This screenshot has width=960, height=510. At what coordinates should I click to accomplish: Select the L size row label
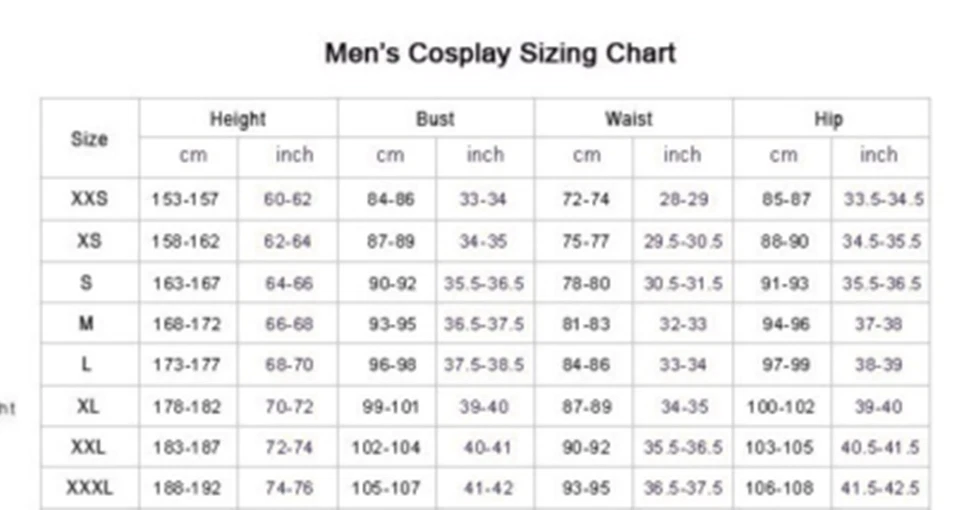point(86,365)
